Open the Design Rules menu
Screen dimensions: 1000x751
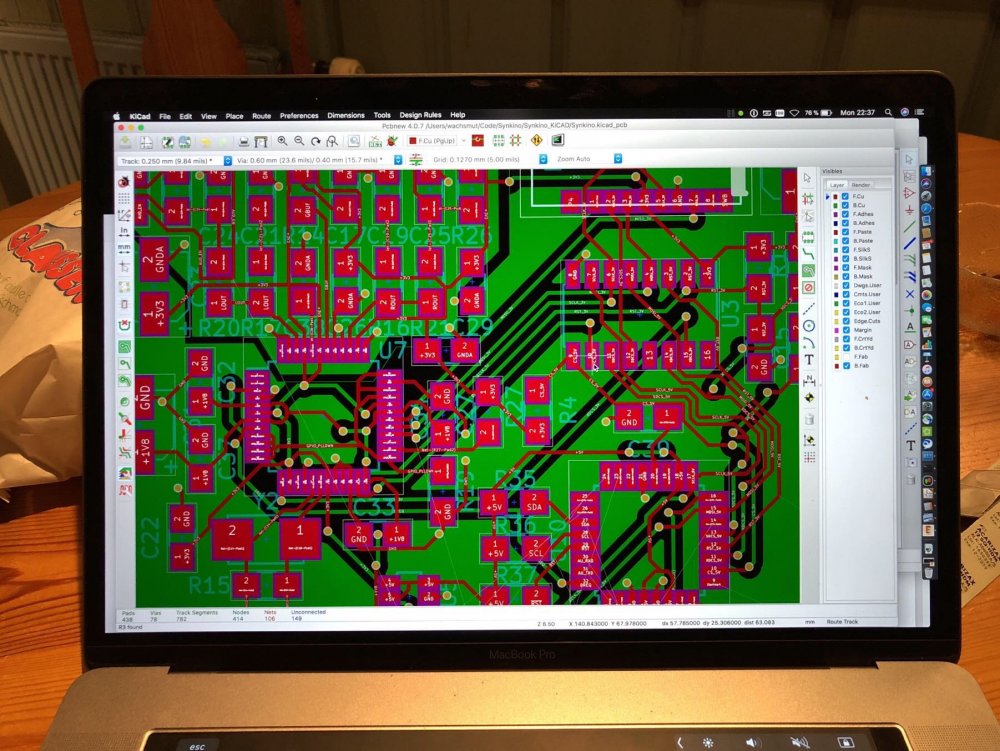(x=420, y=115)
